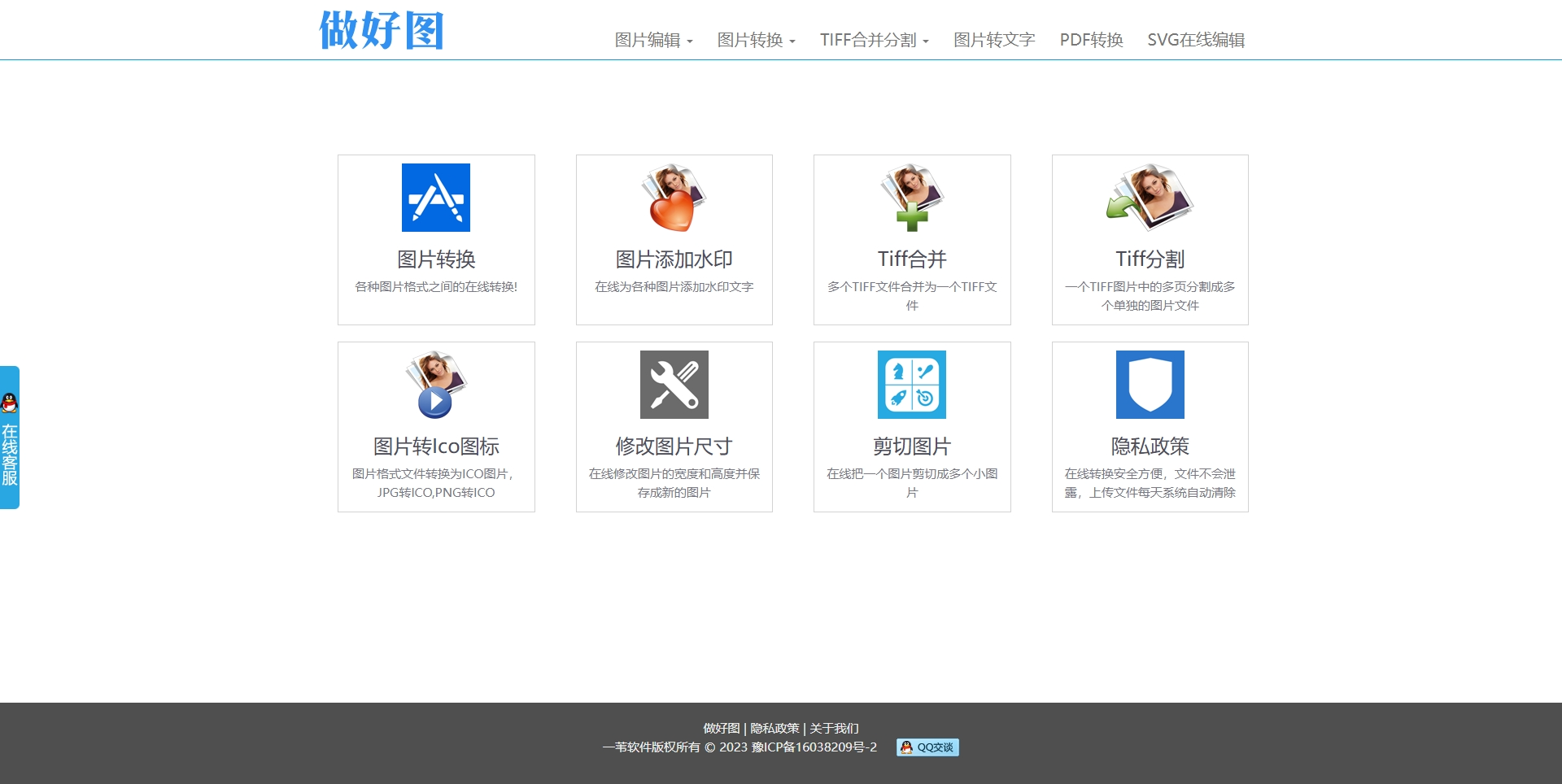Click the 做好图 site logo
1562x784 pixels.
(x=382, y=31)
